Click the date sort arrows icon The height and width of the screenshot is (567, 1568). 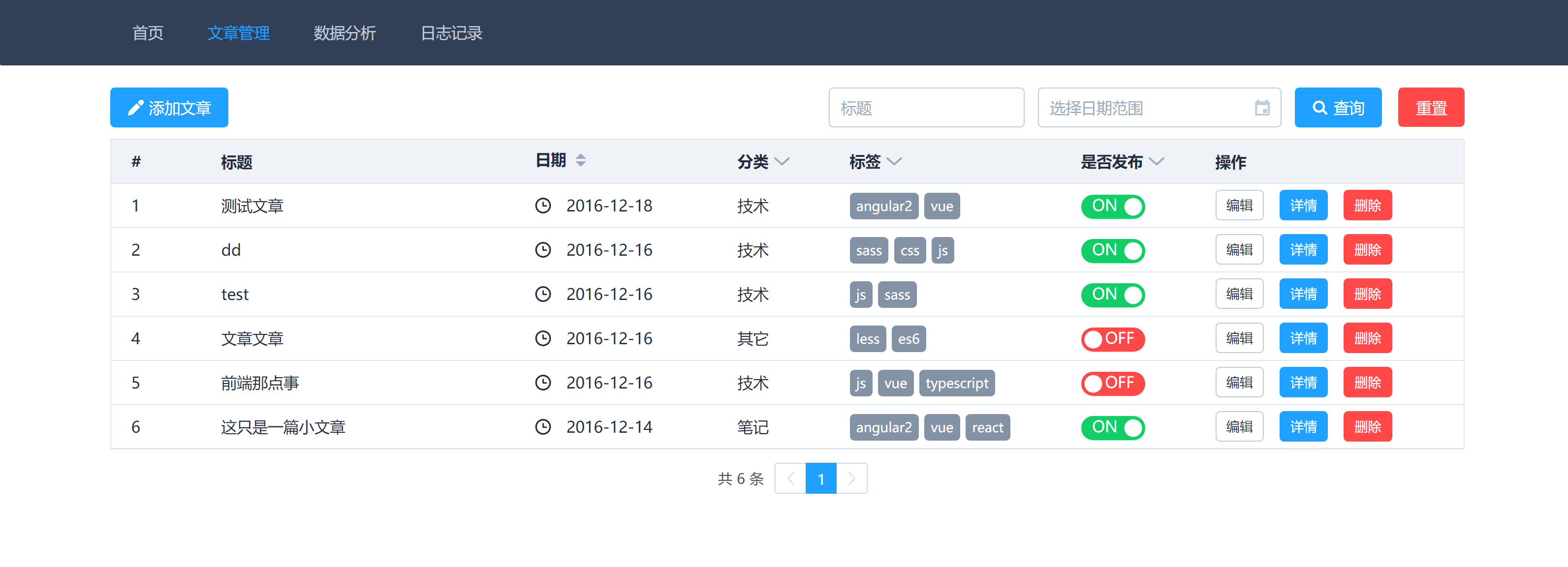(x=581, y=161)
